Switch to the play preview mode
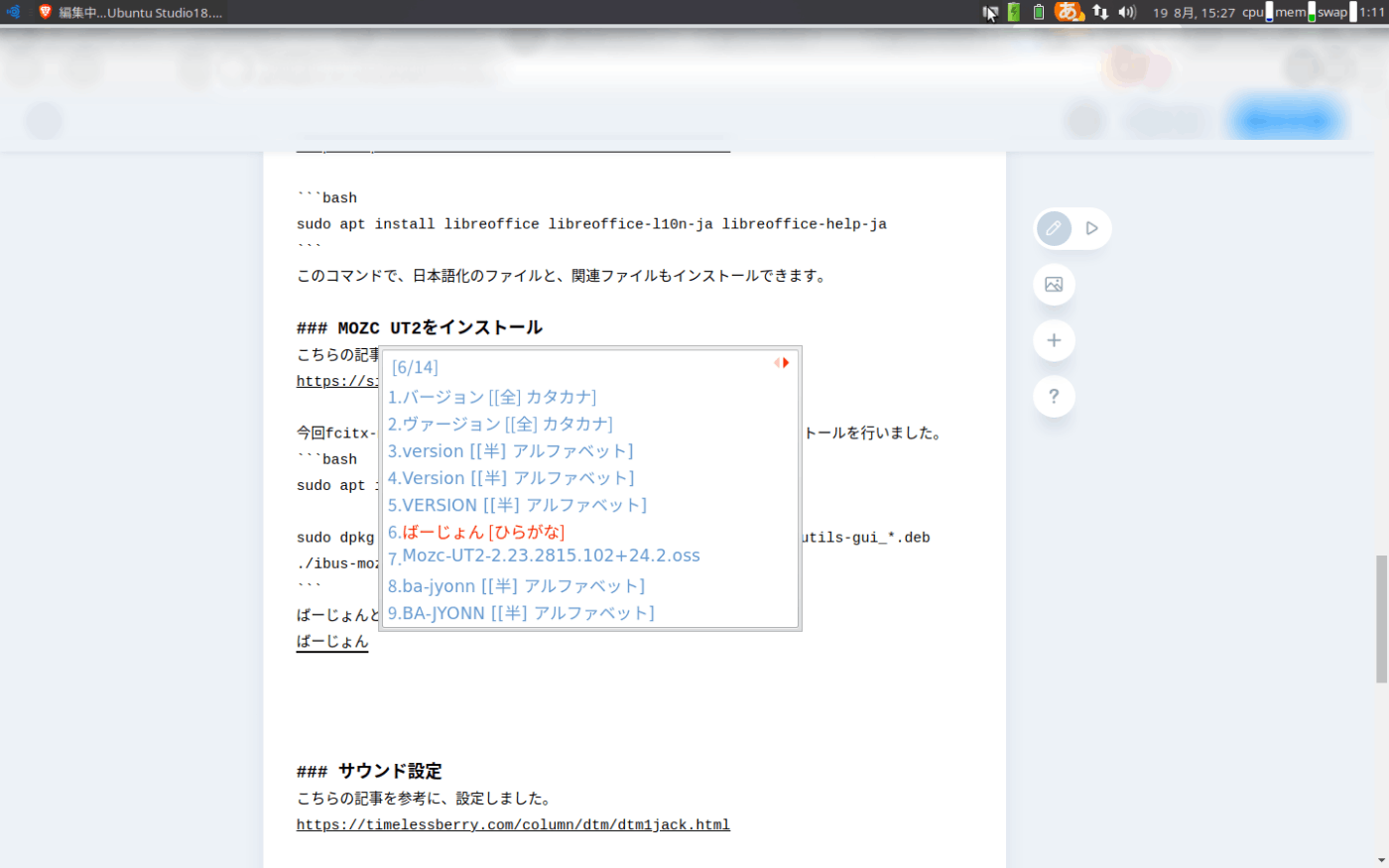Image resolution: width=1389 pixels, height=868 pixels. (1091, 228)
